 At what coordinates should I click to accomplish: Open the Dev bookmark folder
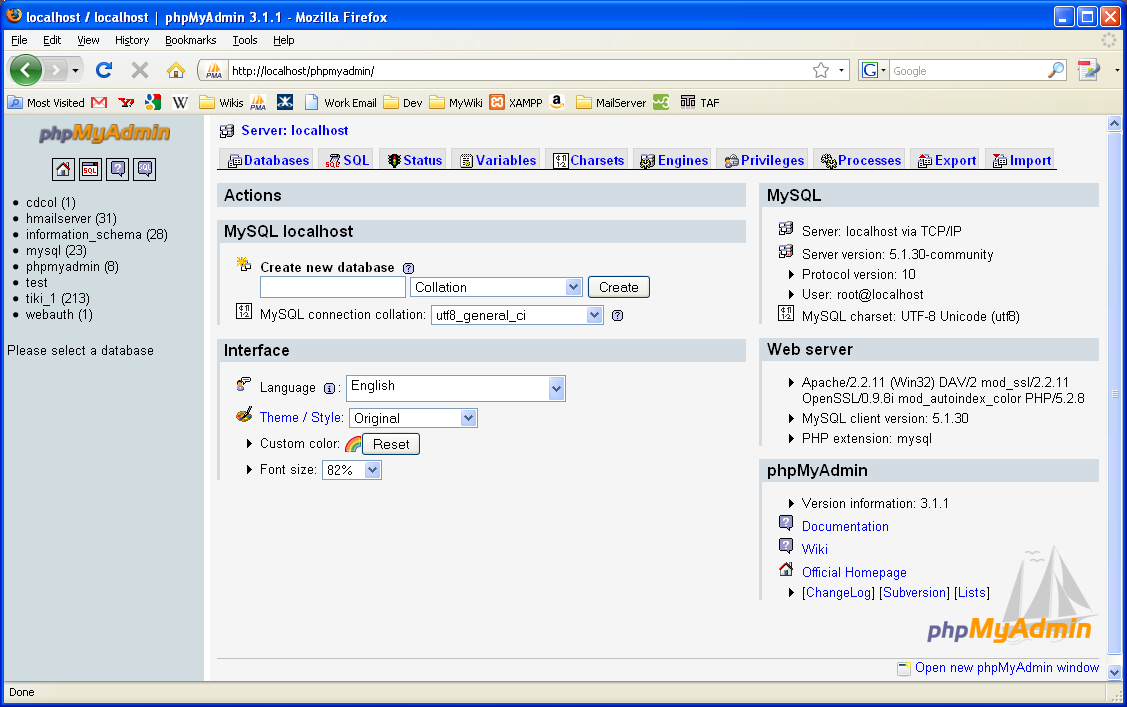pos(402,103)
